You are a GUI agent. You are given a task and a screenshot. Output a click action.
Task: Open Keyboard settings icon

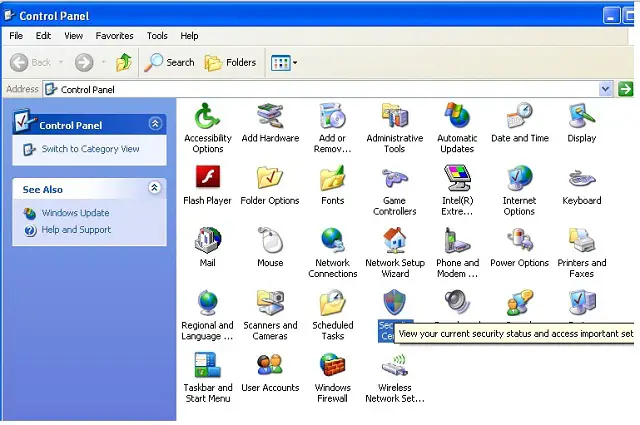(x=582, y=185)
